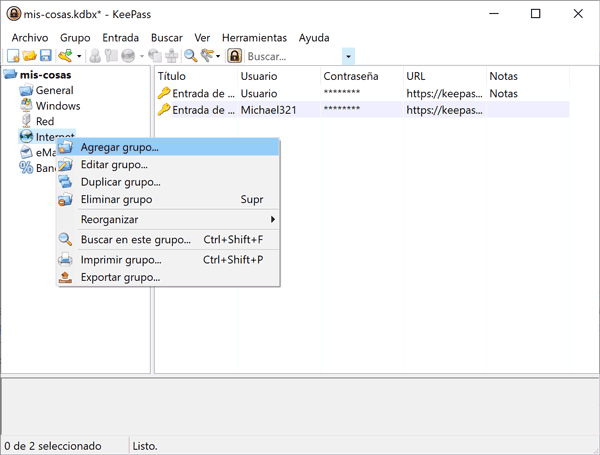Click the Eliminar grupo menu icon

pyautogui.click(x=65, y=199)
